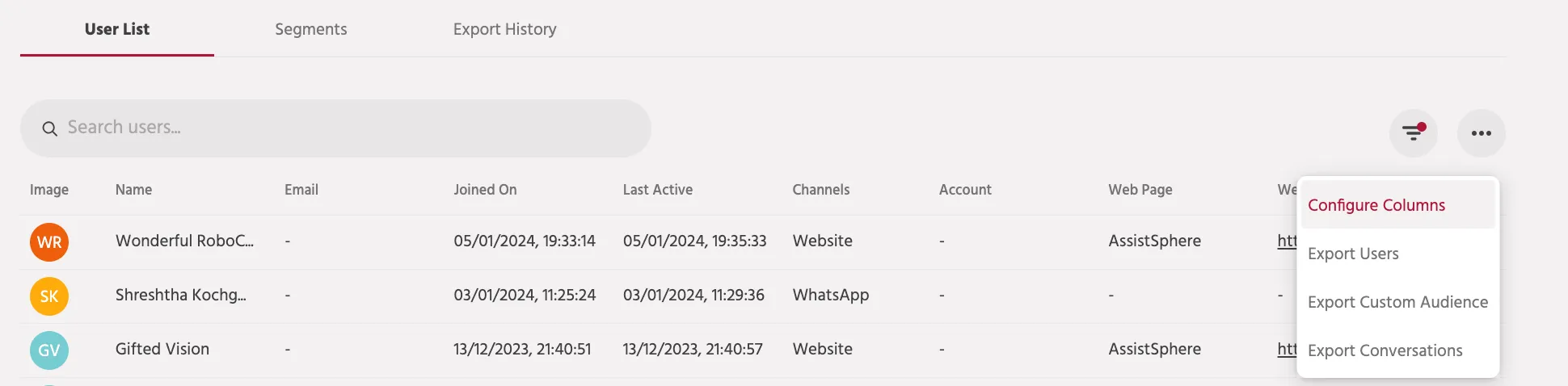1568x386 pixels.
Task: Switch to the User List tab
Action: click(117, 29)
